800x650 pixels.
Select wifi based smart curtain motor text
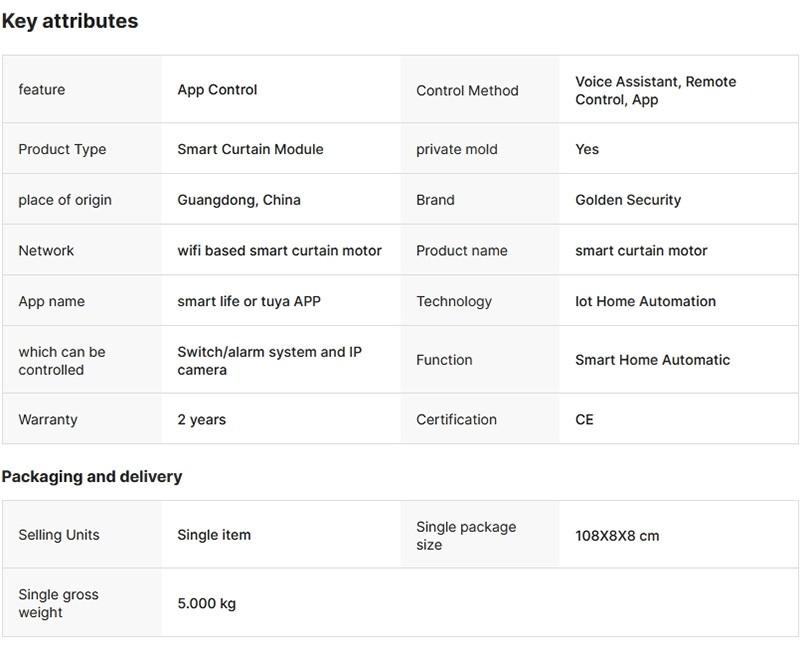tap(279, 251)
